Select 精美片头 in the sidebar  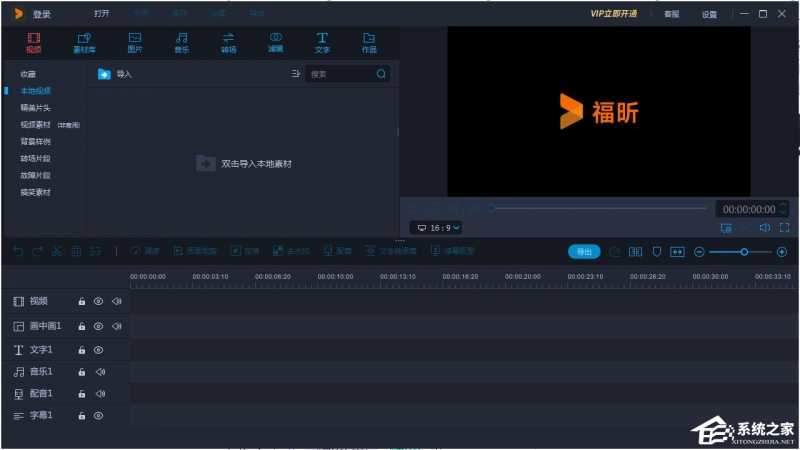coord(36,108)
